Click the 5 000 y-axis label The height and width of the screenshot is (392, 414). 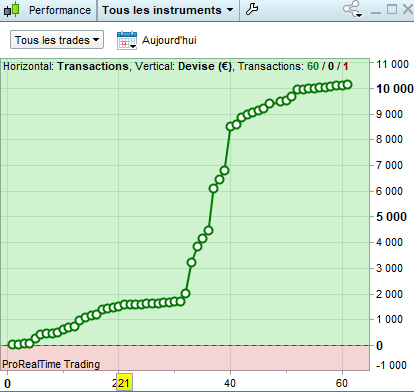(391, 217)
